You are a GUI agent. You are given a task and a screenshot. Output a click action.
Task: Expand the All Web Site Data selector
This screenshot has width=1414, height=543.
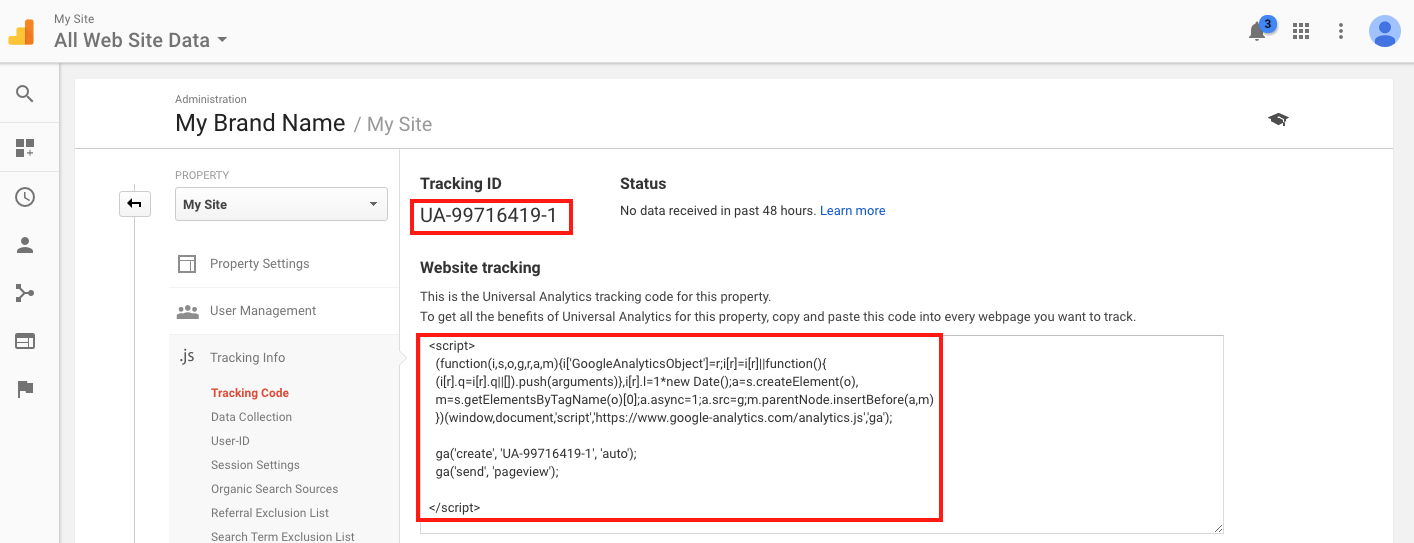(x=141, y=40)
